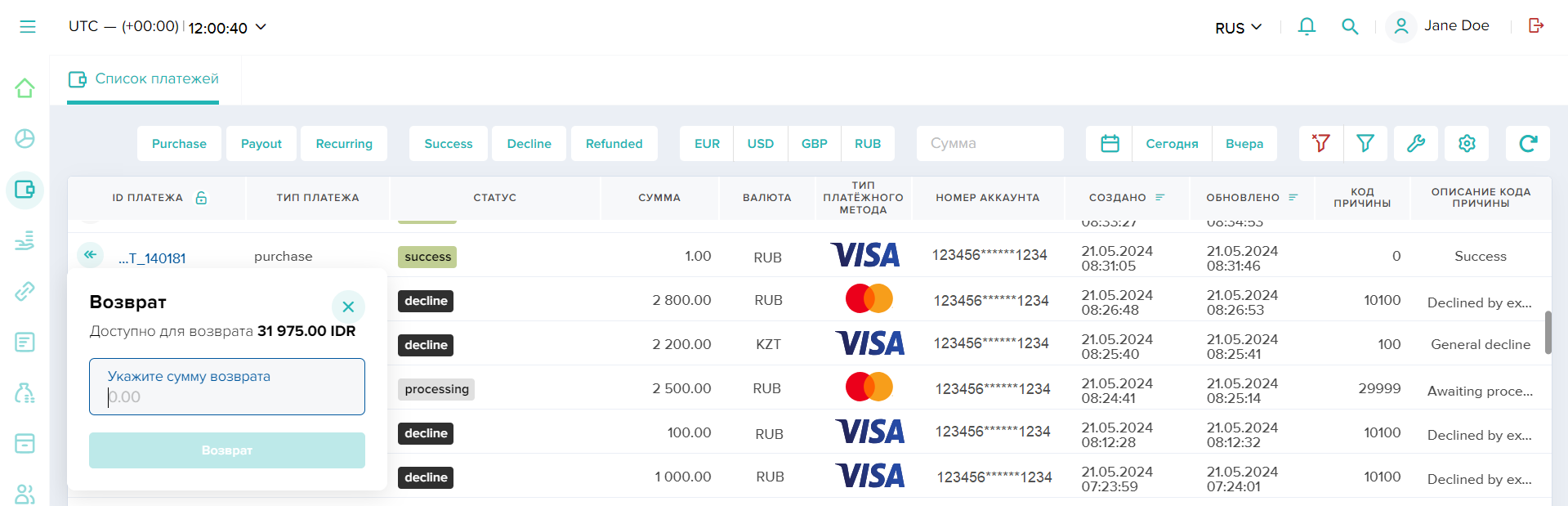
Task: Open the RUS language dropdown
Action: pos(1238,28)
